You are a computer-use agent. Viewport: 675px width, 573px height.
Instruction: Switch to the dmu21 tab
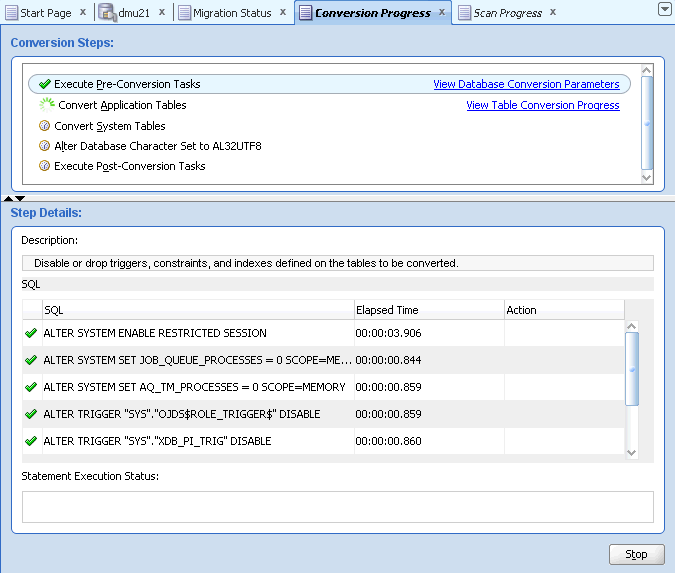[134, 13]
